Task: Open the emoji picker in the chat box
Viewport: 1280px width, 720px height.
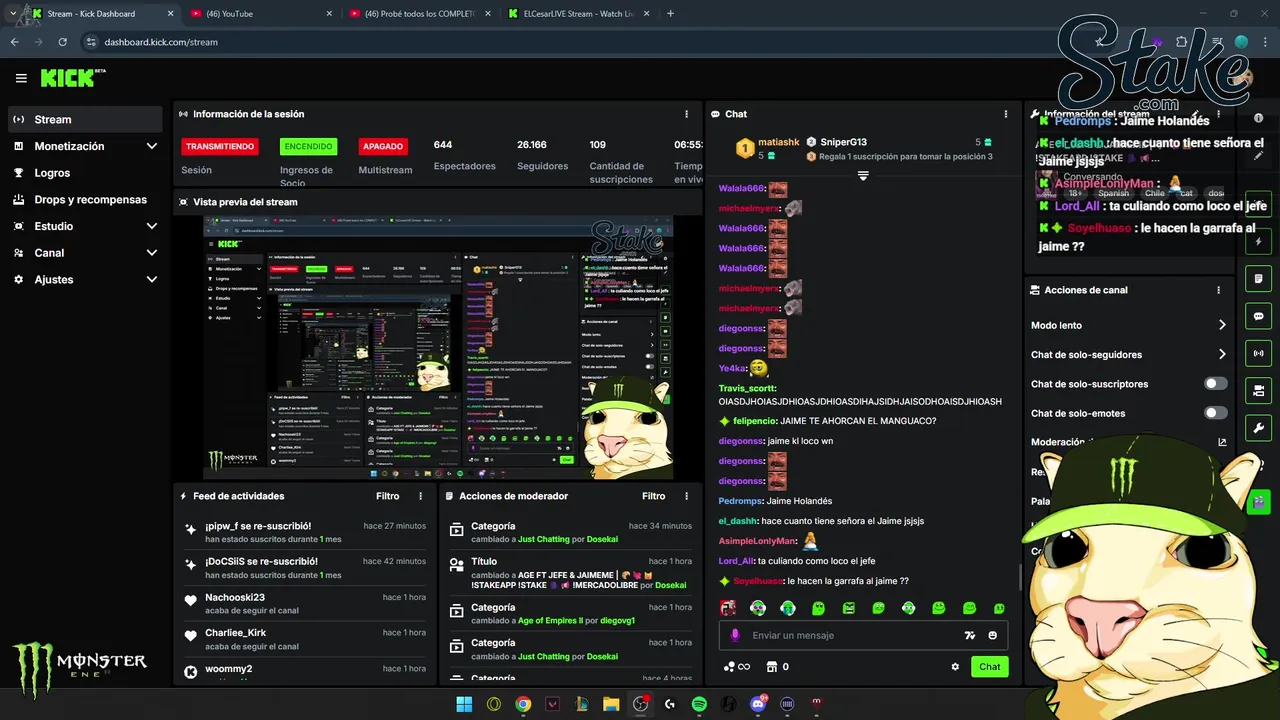Action: click(992, 635)
